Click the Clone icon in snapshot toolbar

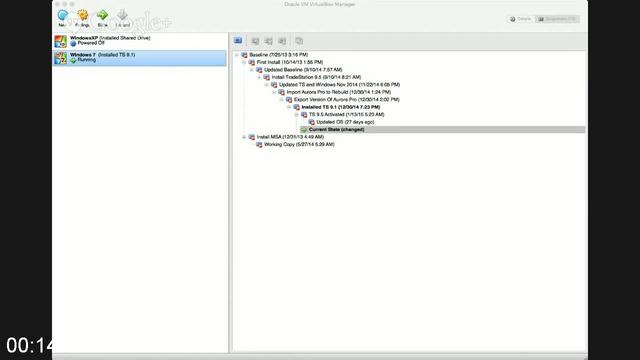pyautogui.click(x=299, y=41)
